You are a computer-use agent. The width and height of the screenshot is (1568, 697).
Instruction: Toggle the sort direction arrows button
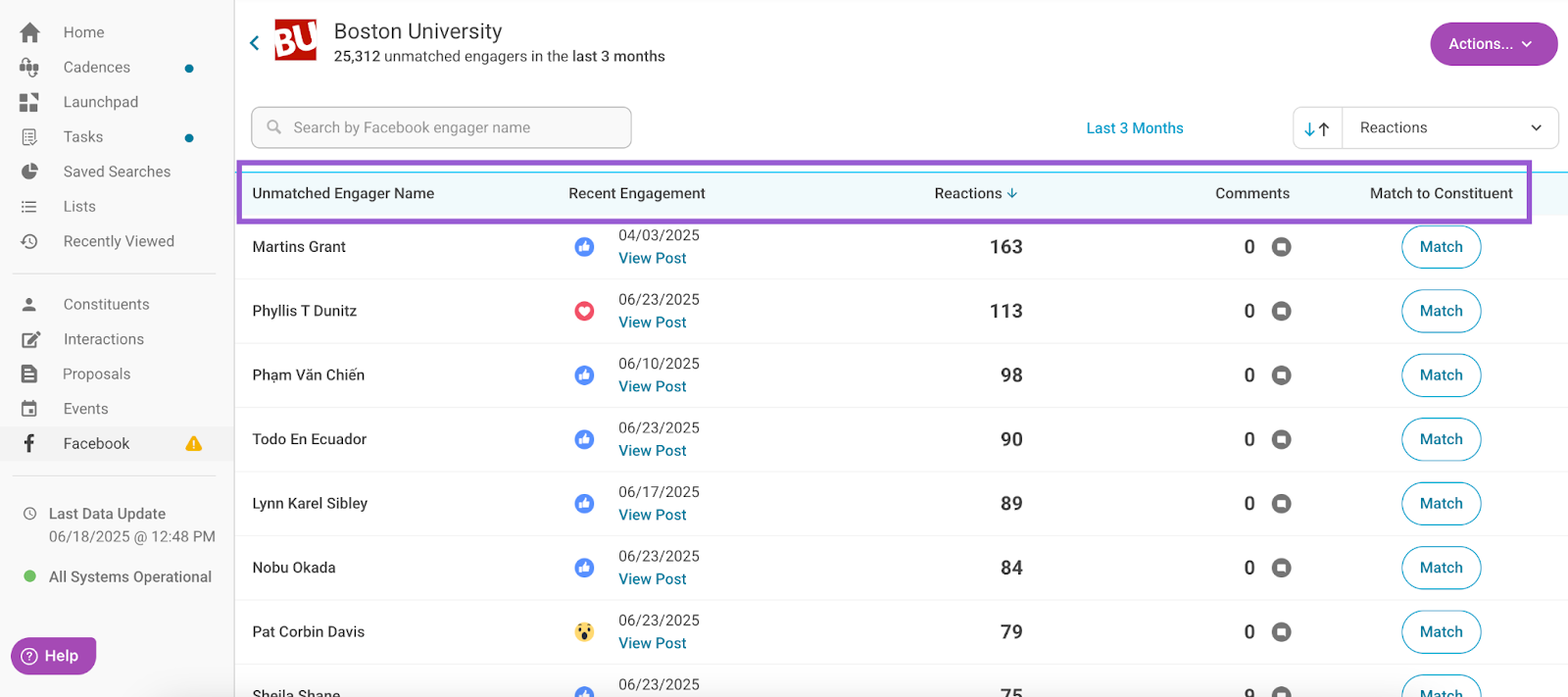[1317, 128]
